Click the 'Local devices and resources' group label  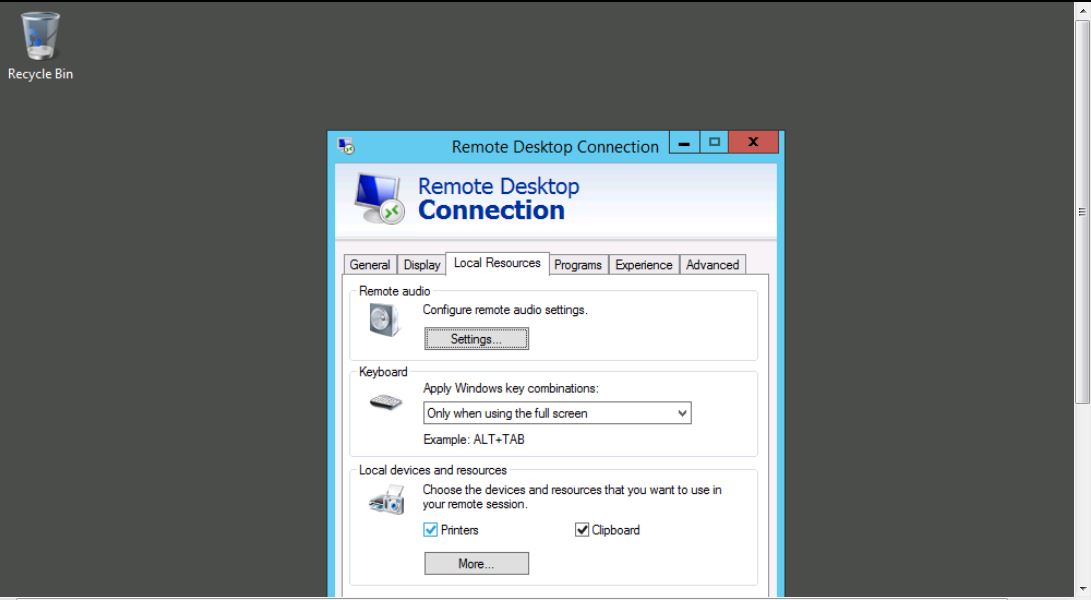(433, 471)
